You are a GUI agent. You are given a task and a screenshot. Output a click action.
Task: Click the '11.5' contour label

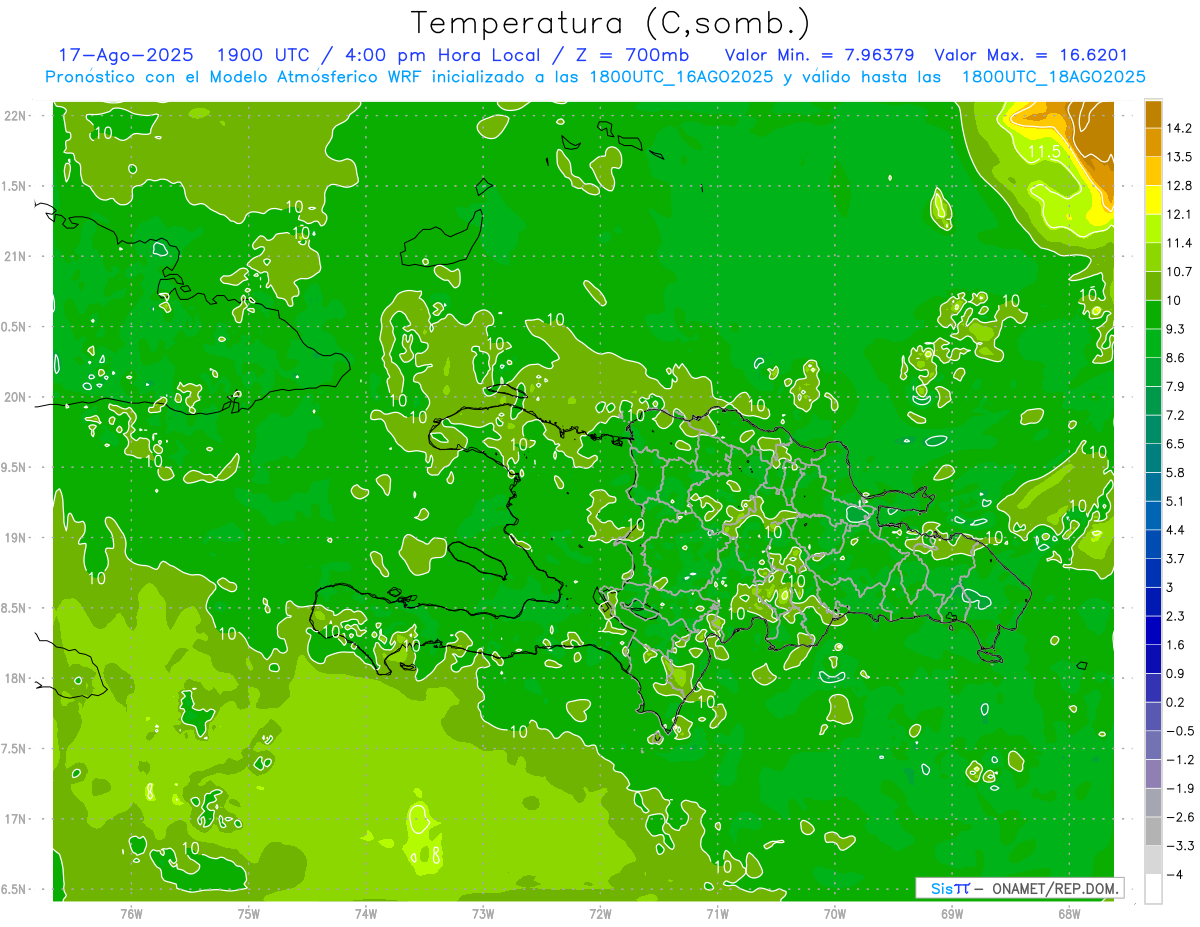[x=1044, y=152]
